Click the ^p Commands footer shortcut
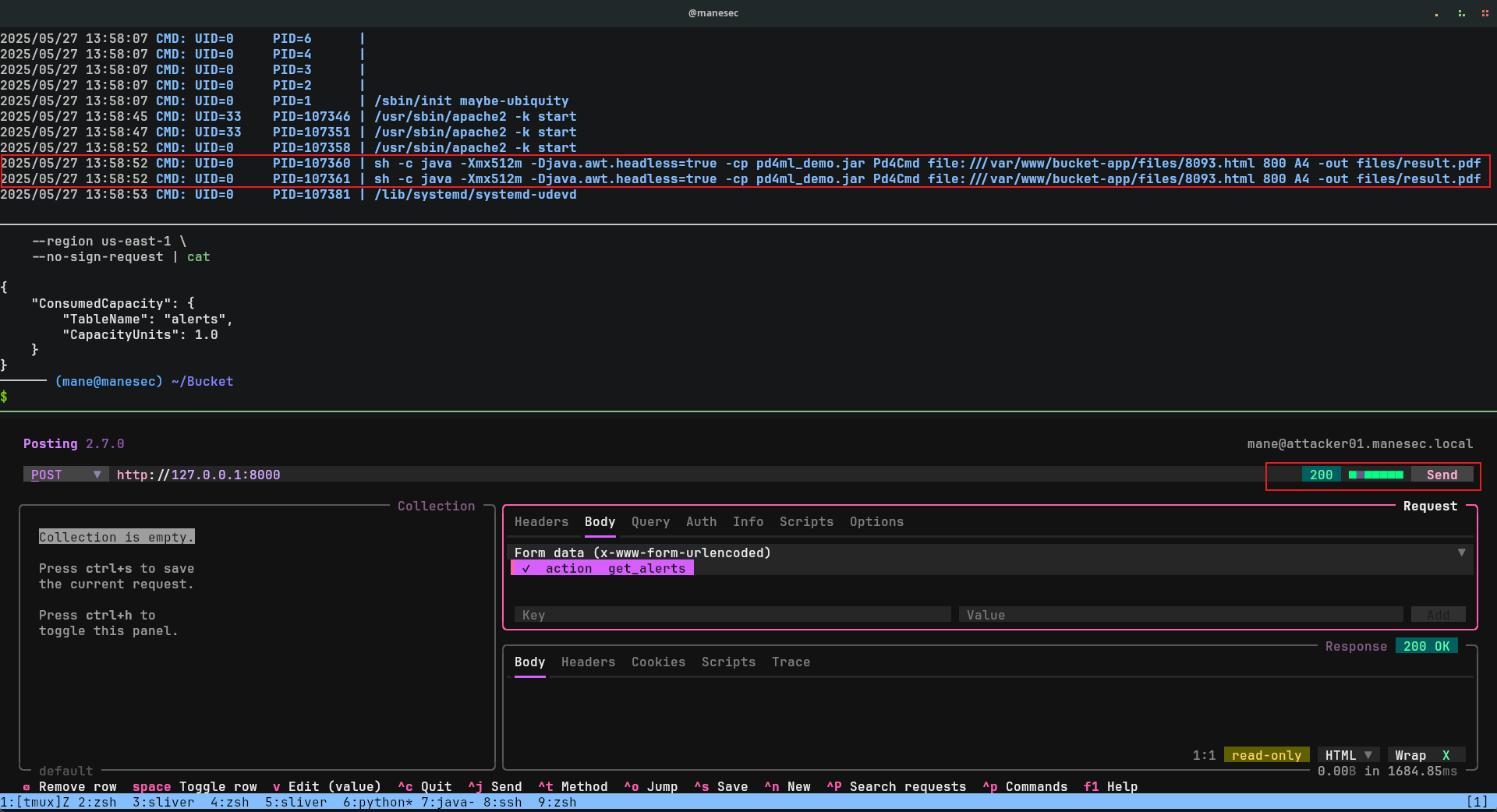Viewport: 1497px width, 812px height. [x=1025, y=786]
